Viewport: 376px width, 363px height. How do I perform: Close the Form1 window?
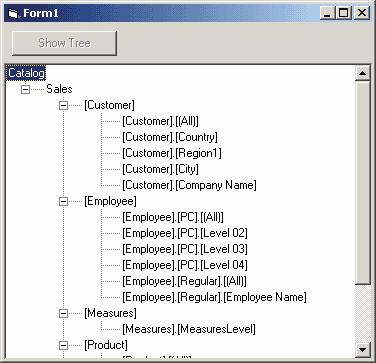click(x=361, y=13)
